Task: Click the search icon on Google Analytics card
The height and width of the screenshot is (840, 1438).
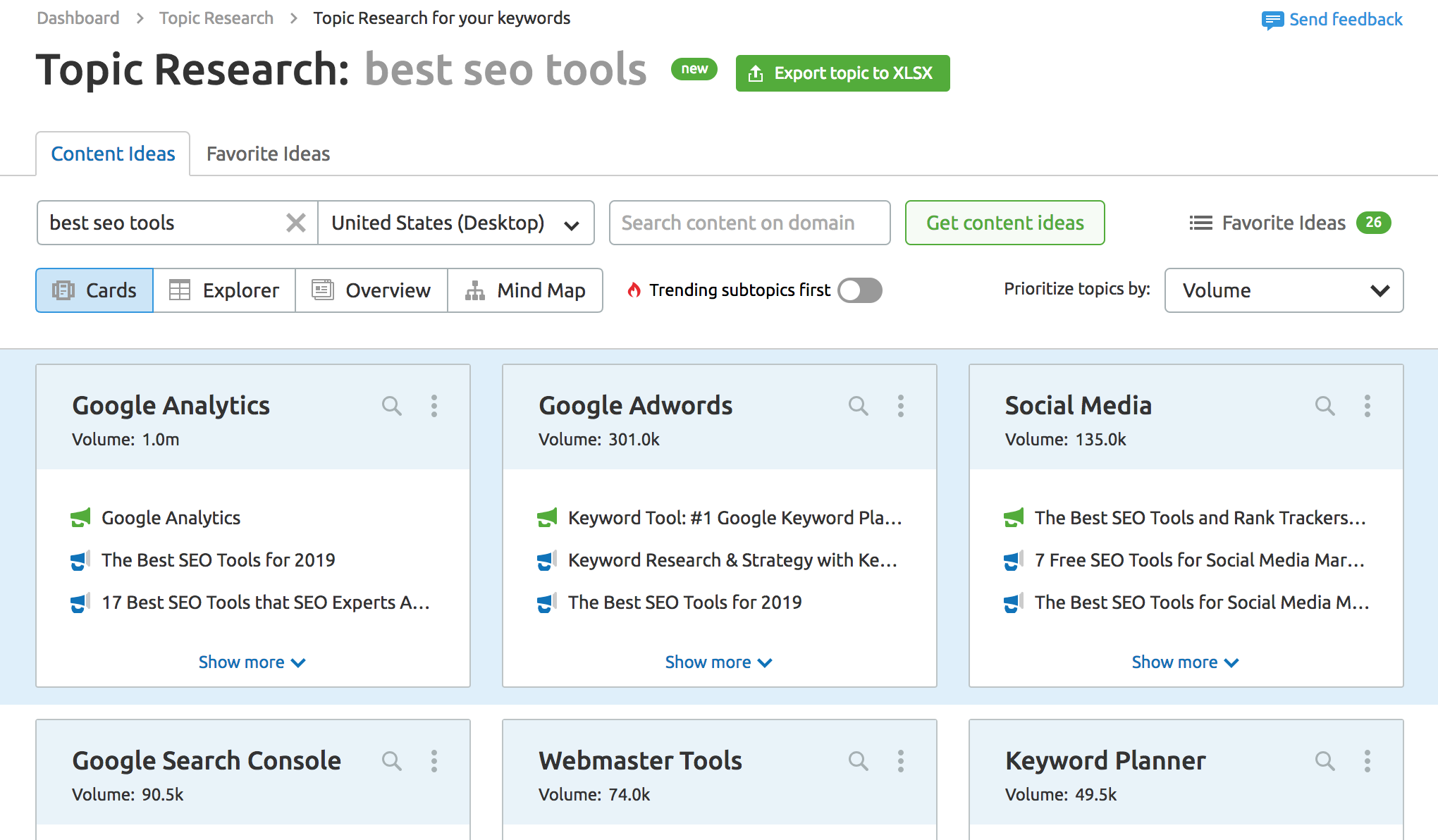Action: coord(392,406)
